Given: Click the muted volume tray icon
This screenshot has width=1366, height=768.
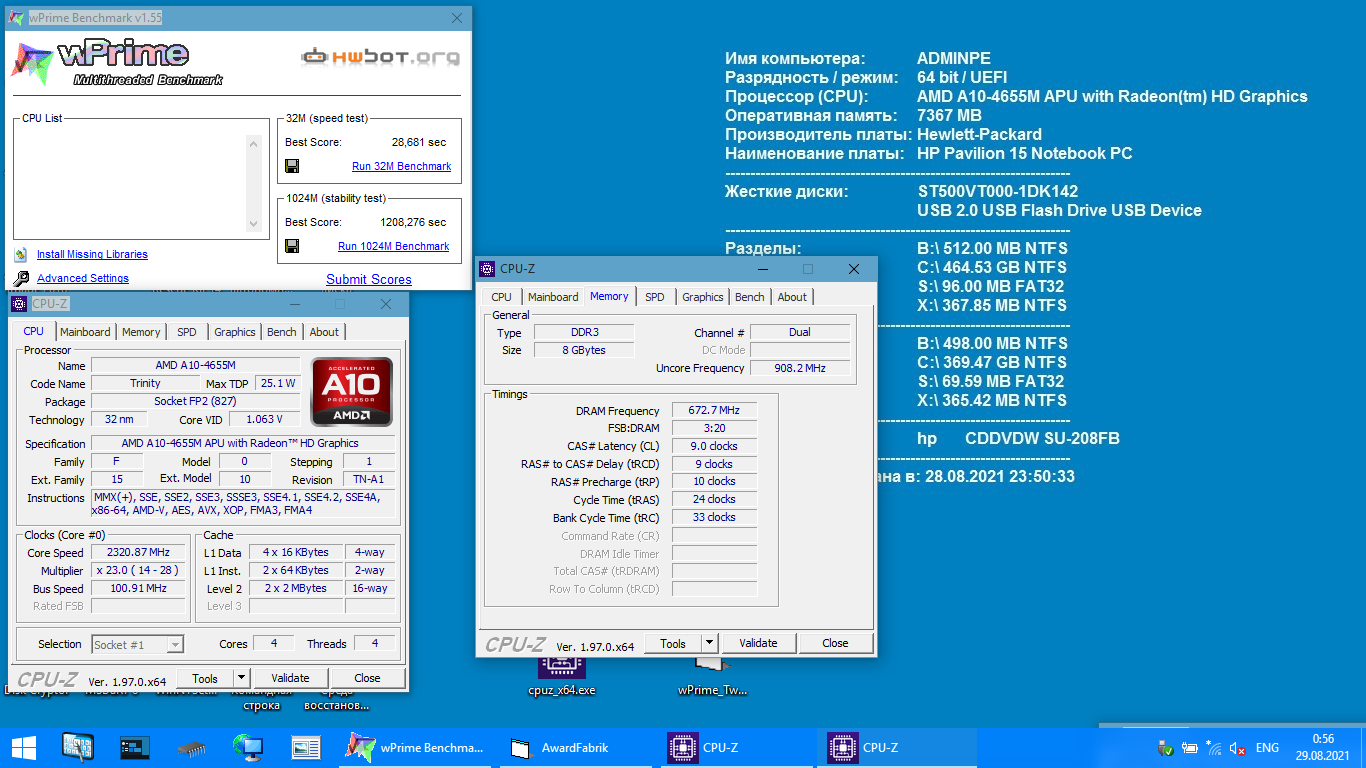Looking at the screenshot, I should pos(1238,748).
